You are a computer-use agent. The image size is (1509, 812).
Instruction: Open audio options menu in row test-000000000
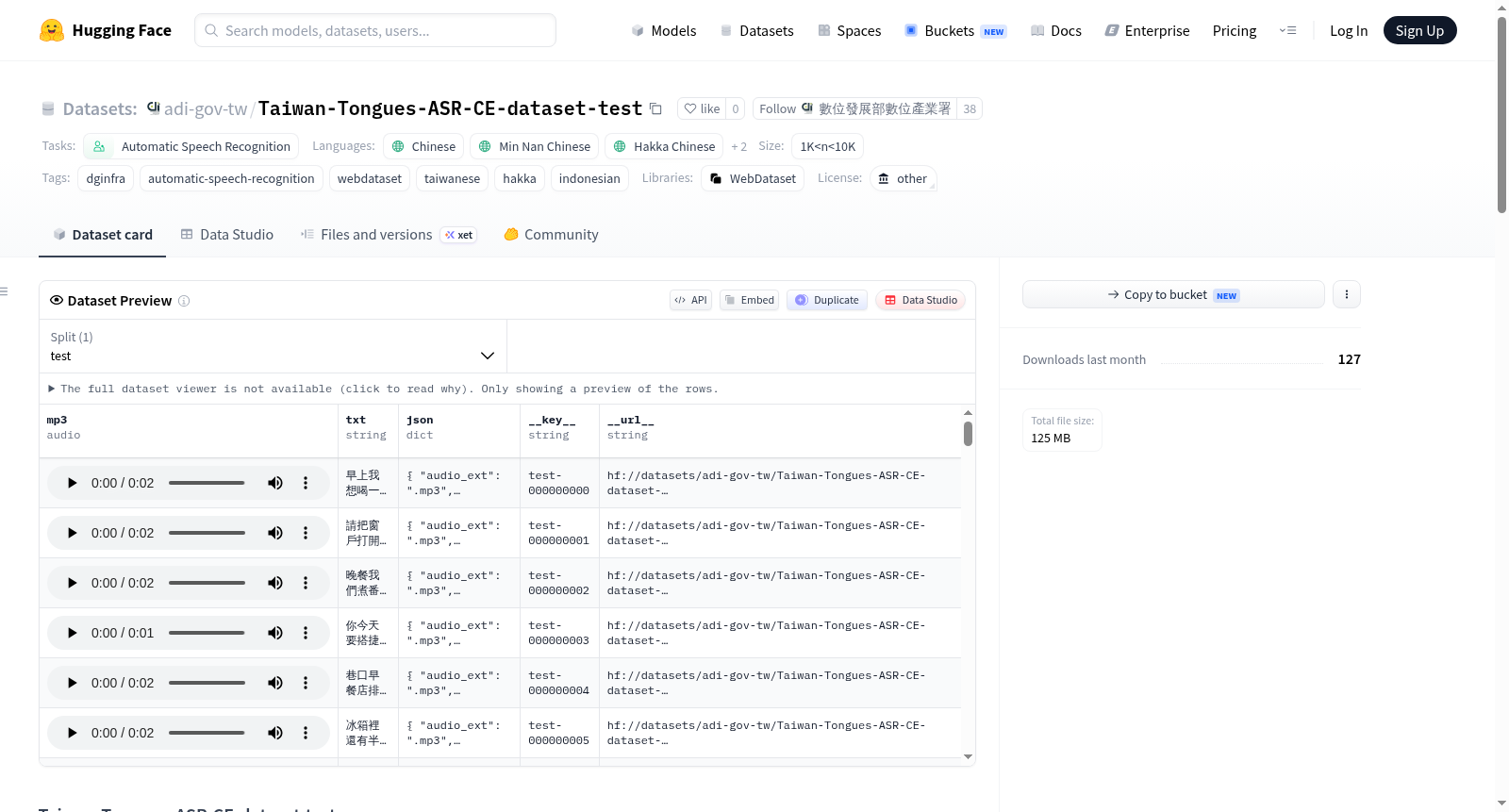[x=306, y=483]
